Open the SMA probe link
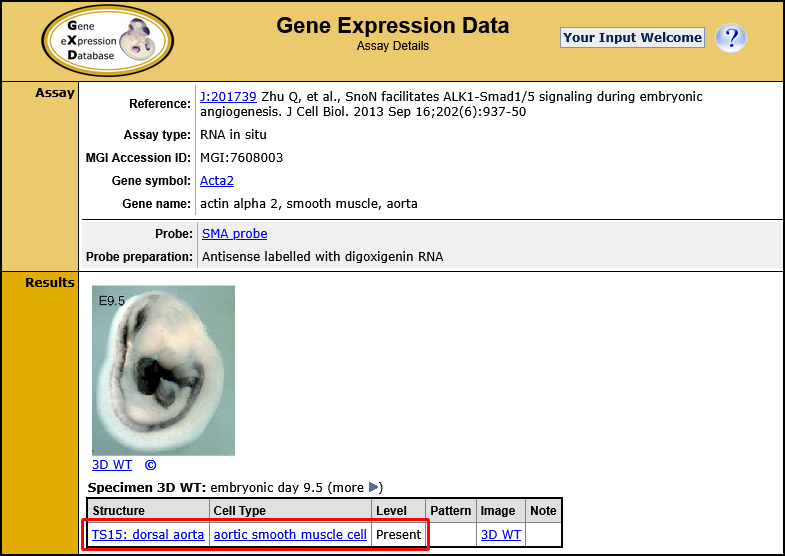The width and height of the screenshot is (785, 556). point(234,233)
